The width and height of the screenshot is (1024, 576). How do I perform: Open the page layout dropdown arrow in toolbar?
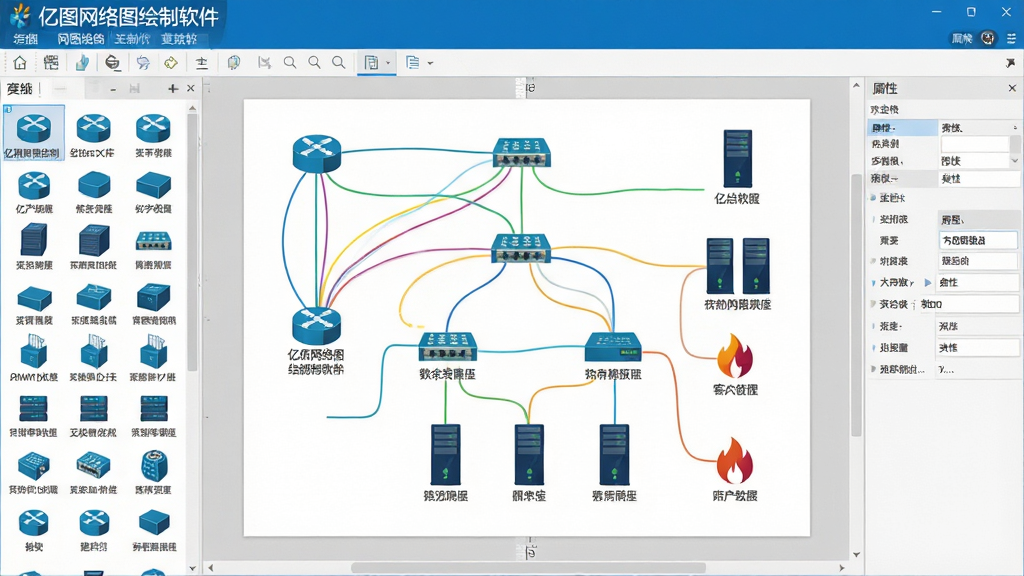pos(388,63)
